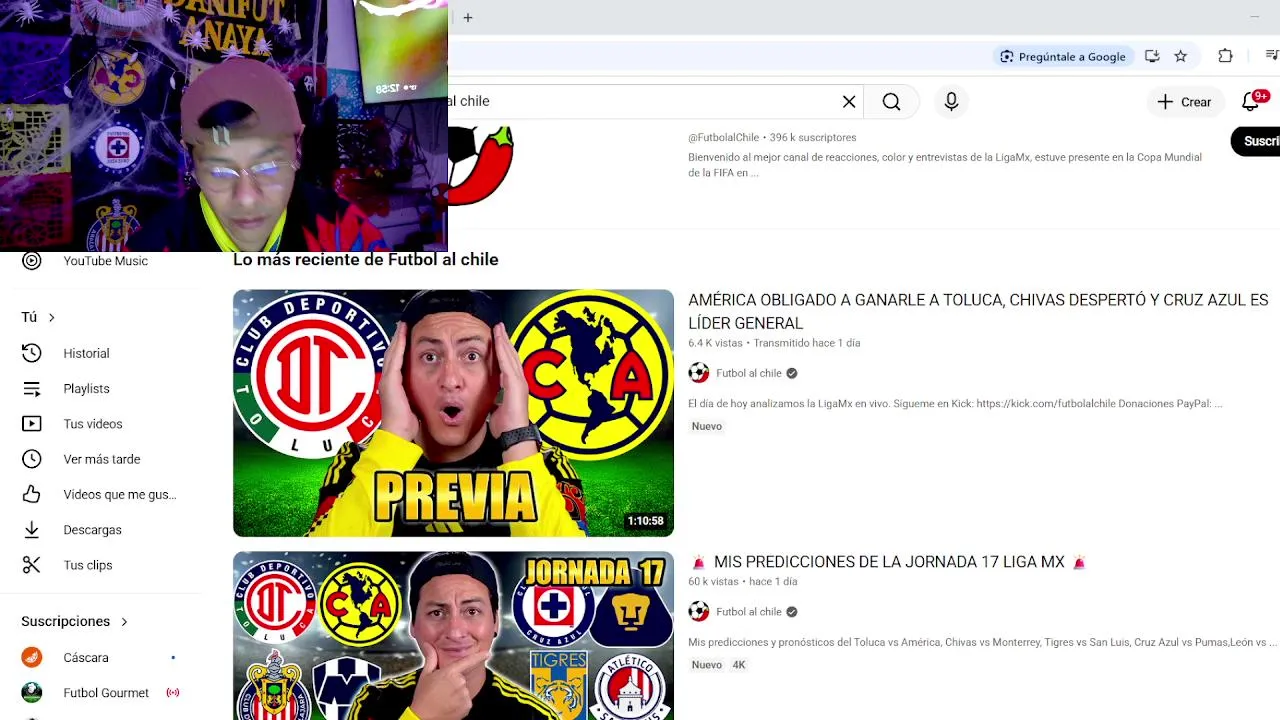The height and width of the screenshot is (720, 1280).
Task: Open the browser extensions puzzle icon
Action: pos(1225,57)
